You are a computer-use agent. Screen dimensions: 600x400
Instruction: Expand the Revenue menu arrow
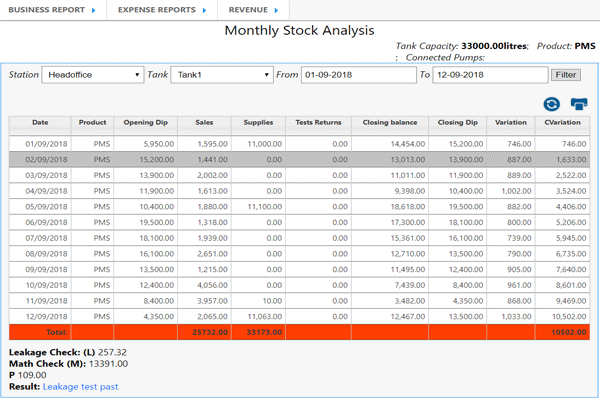(x=276, y=10)
